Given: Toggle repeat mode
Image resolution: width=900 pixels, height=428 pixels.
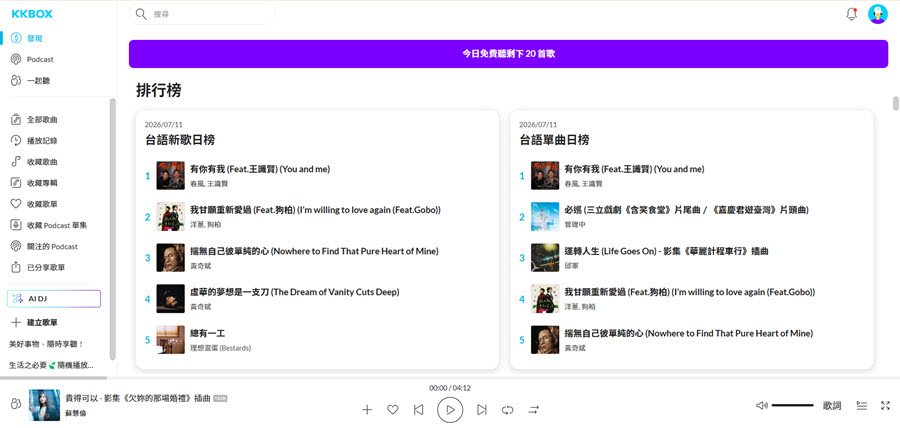Looking at the screenshot, I should tap(507, 410).
